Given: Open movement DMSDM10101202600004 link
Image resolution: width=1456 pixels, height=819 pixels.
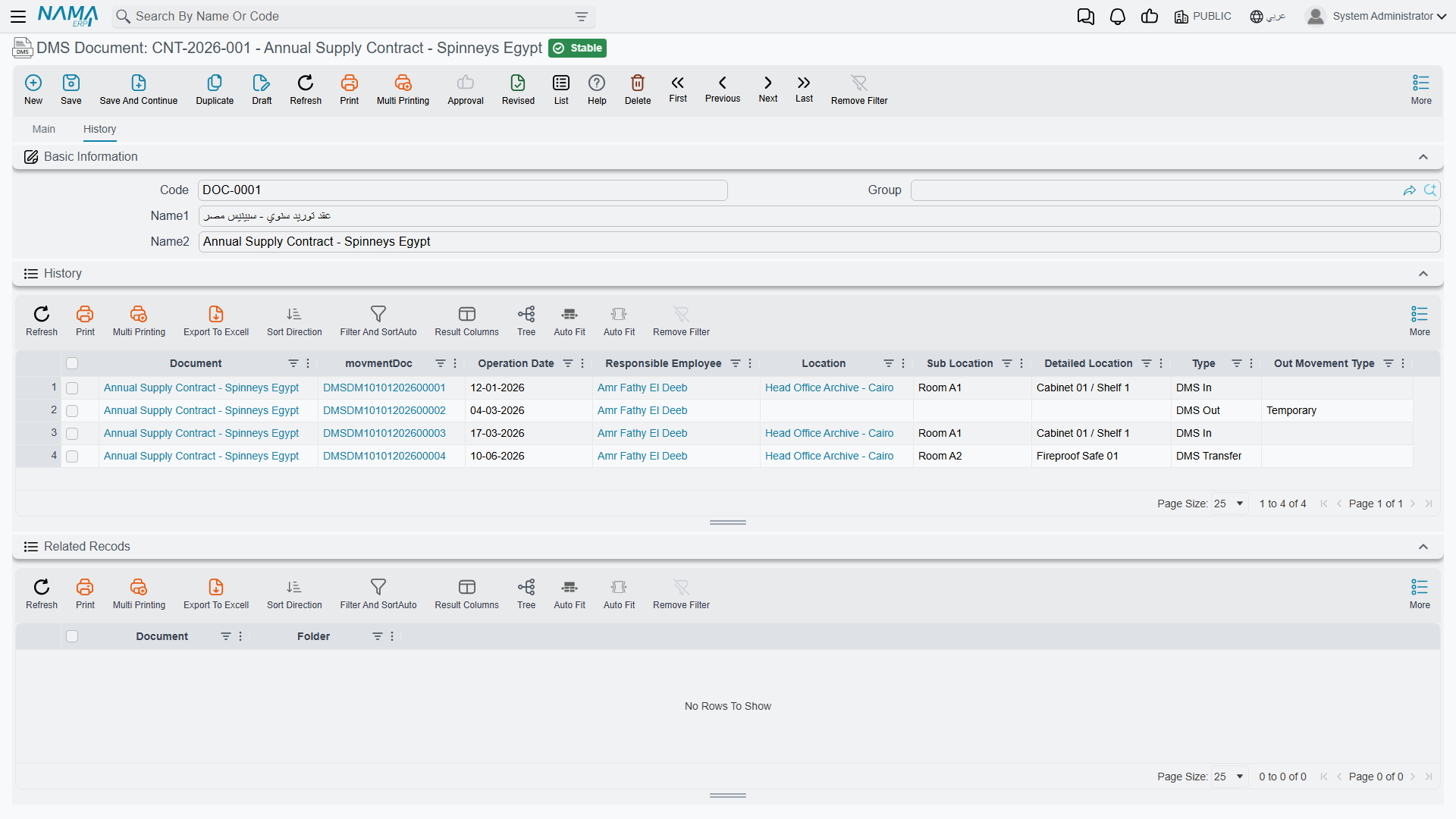Looking at the screenshot, I should (x=384, y=456).
